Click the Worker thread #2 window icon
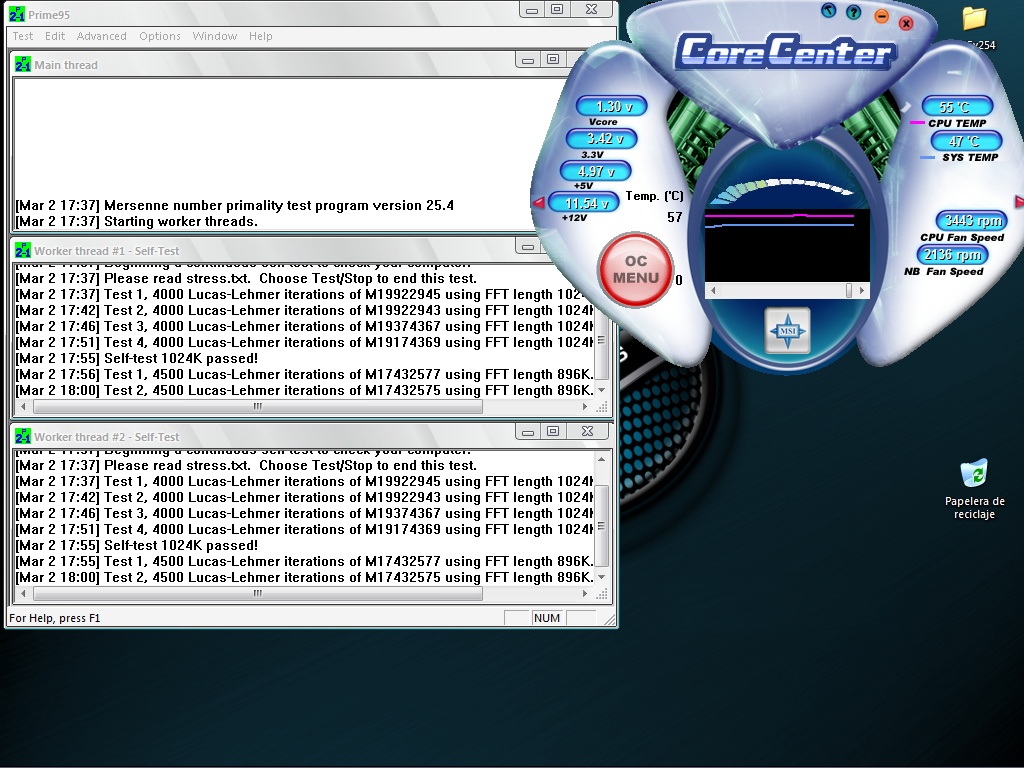Viewport: 1024px width, 768px height. 23,436
